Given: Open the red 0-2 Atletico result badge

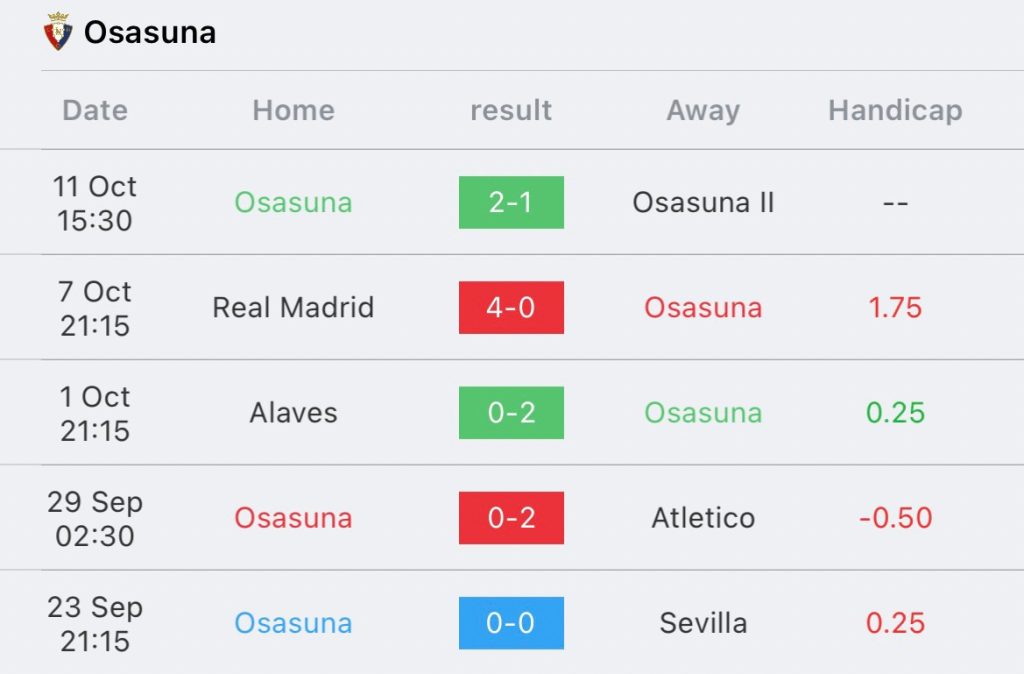Looking at the screenshot, I should pyautogui.click(x=511, y=518).
